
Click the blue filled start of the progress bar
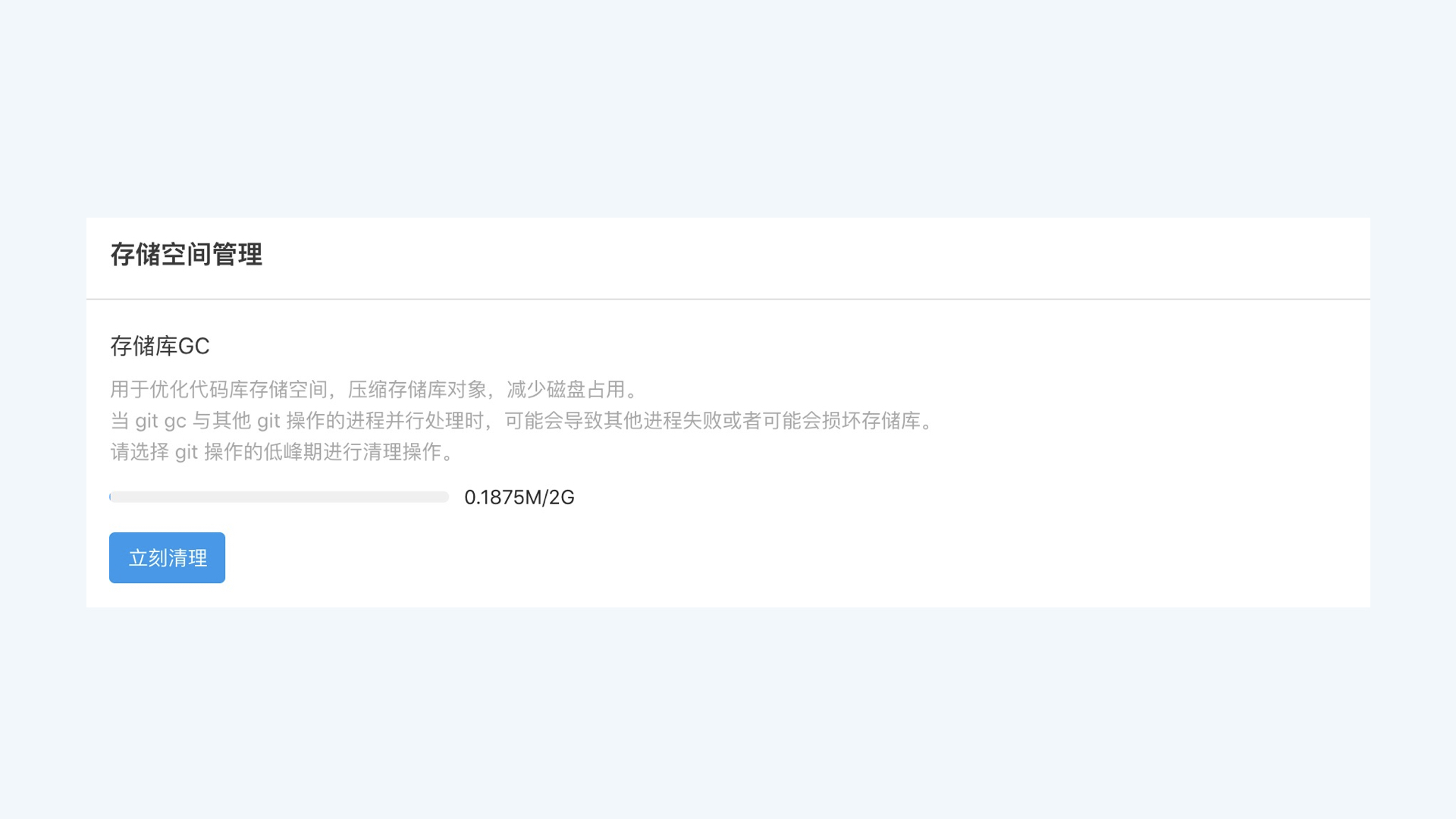[111, 497]
